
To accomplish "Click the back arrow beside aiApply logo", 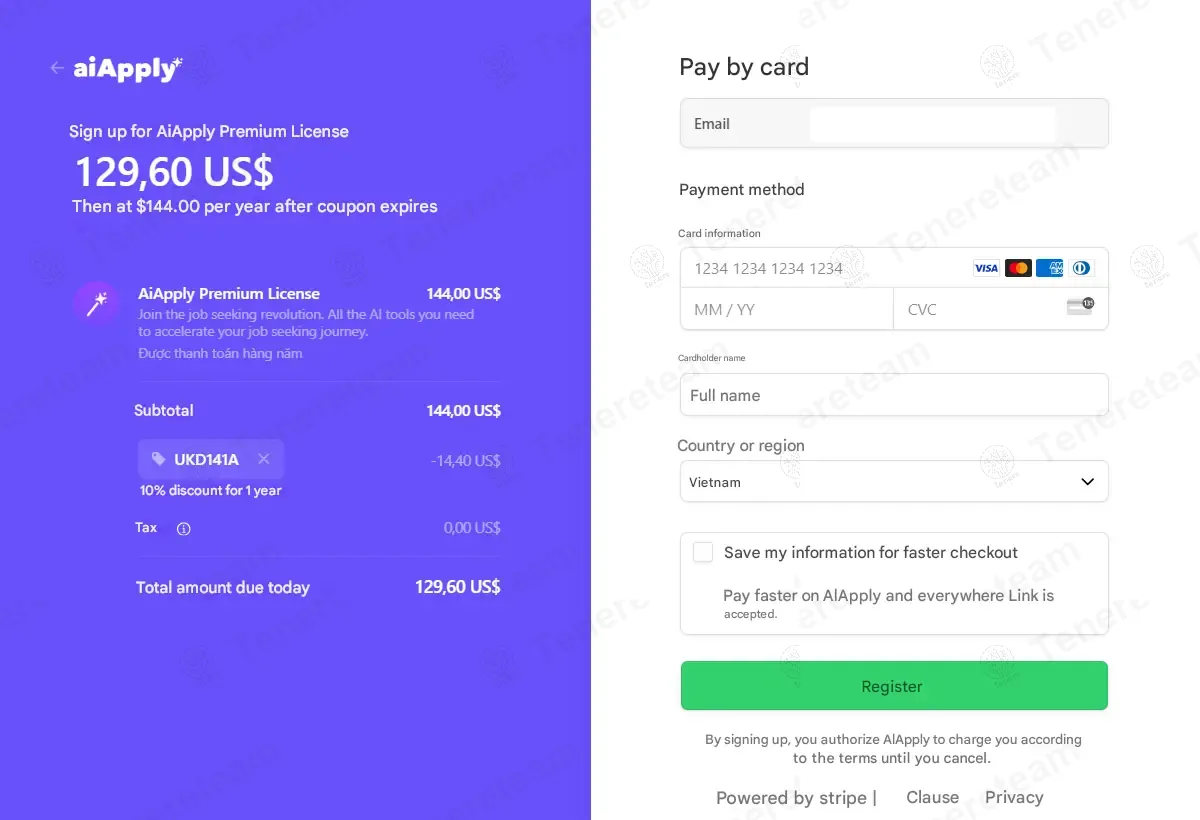I will coord(57,68).
